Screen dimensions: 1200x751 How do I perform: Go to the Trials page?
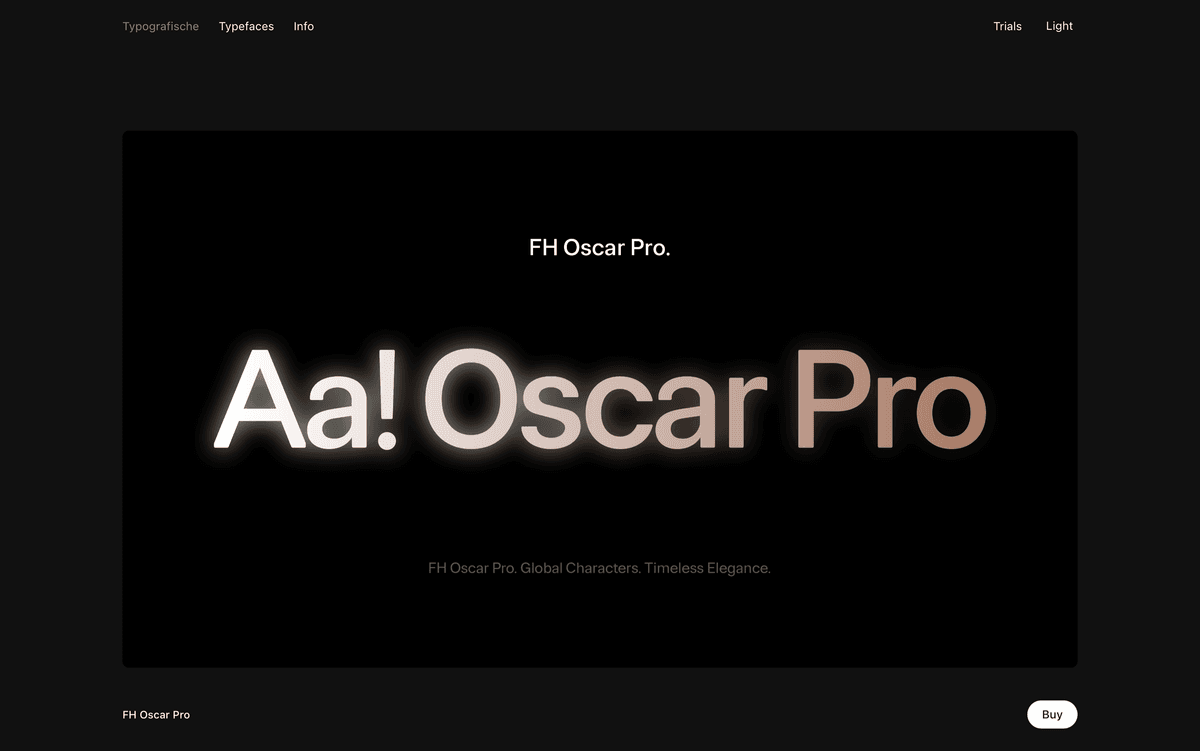pos(1007,26)
